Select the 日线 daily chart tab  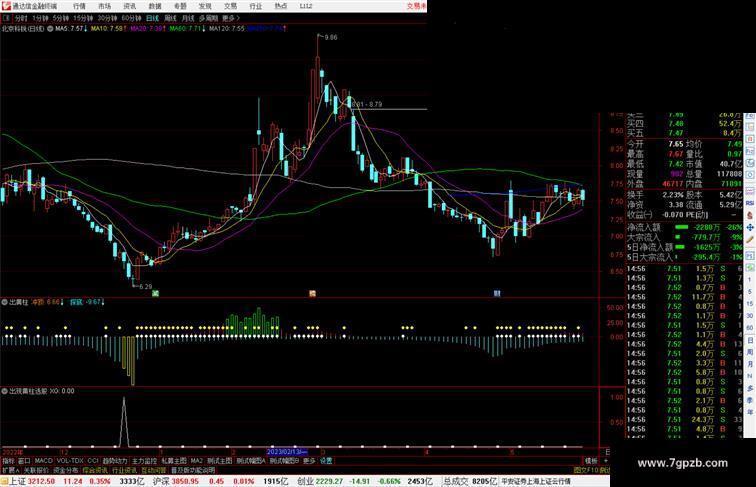coord(152,18)
